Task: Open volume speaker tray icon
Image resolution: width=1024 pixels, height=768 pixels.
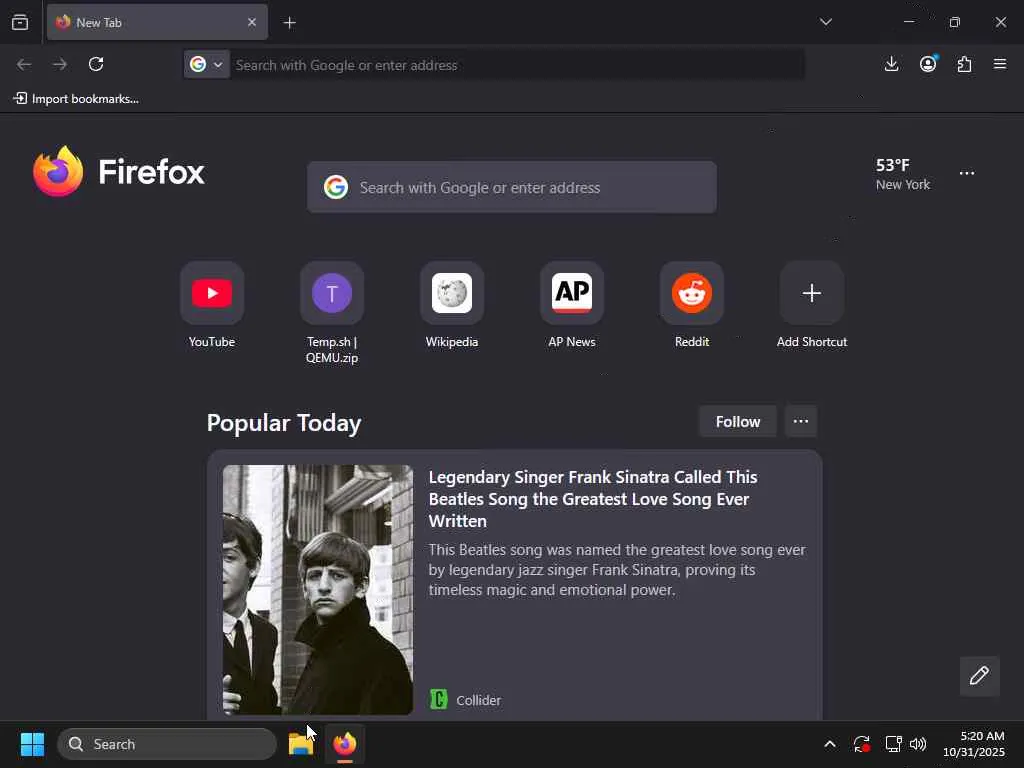Action: [x=918, y=744]
